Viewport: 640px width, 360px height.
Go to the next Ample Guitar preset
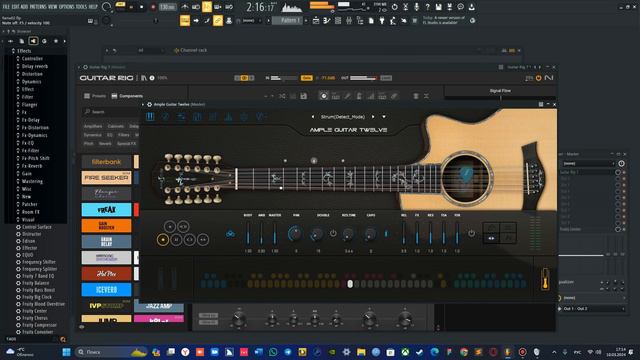point(373,117)
